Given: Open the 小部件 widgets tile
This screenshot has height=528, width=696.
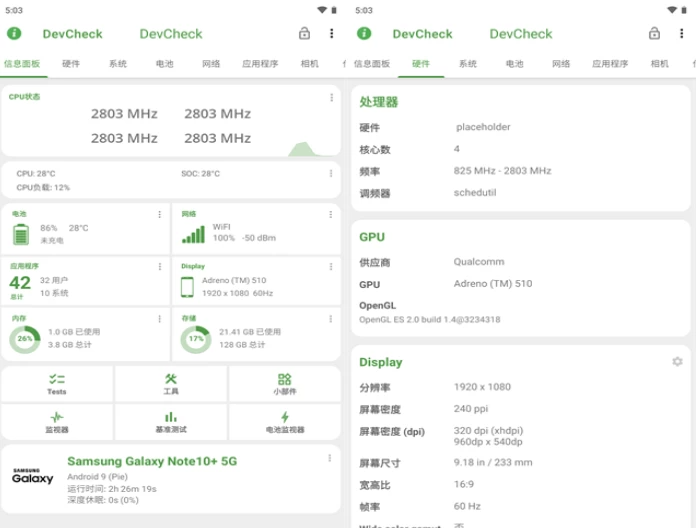Looking at the screenshot, I should point(285,384).
